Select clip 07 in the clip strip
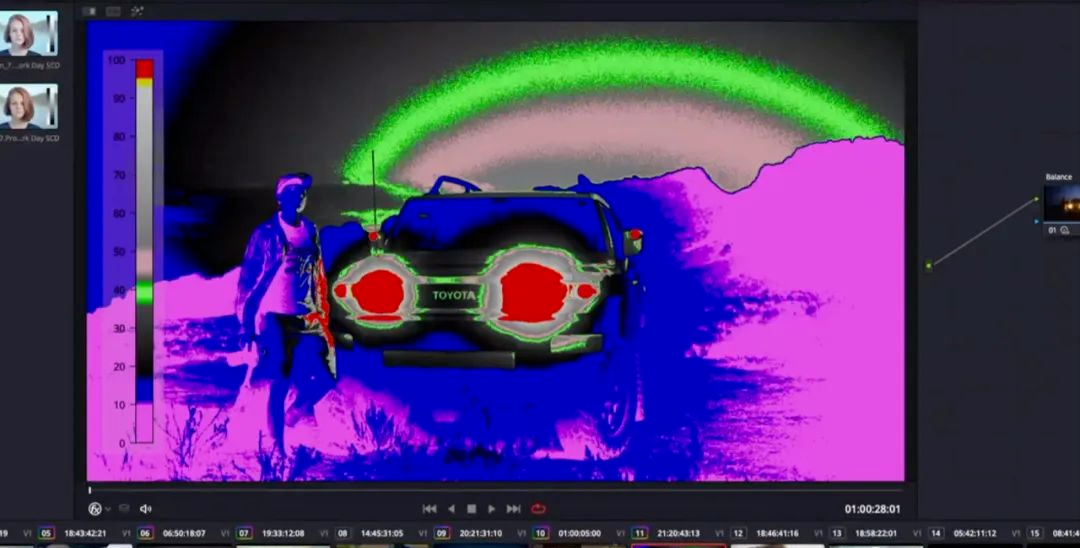 coord(245,534)
